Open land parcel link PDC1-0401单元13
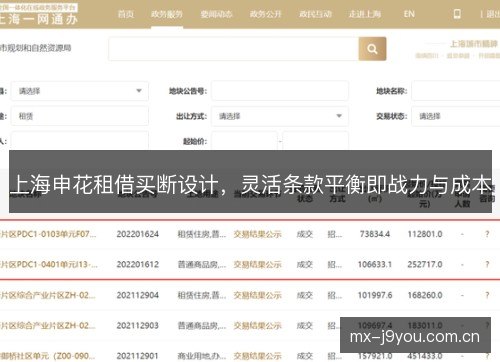Screen dimensions: 500x362 49,265
